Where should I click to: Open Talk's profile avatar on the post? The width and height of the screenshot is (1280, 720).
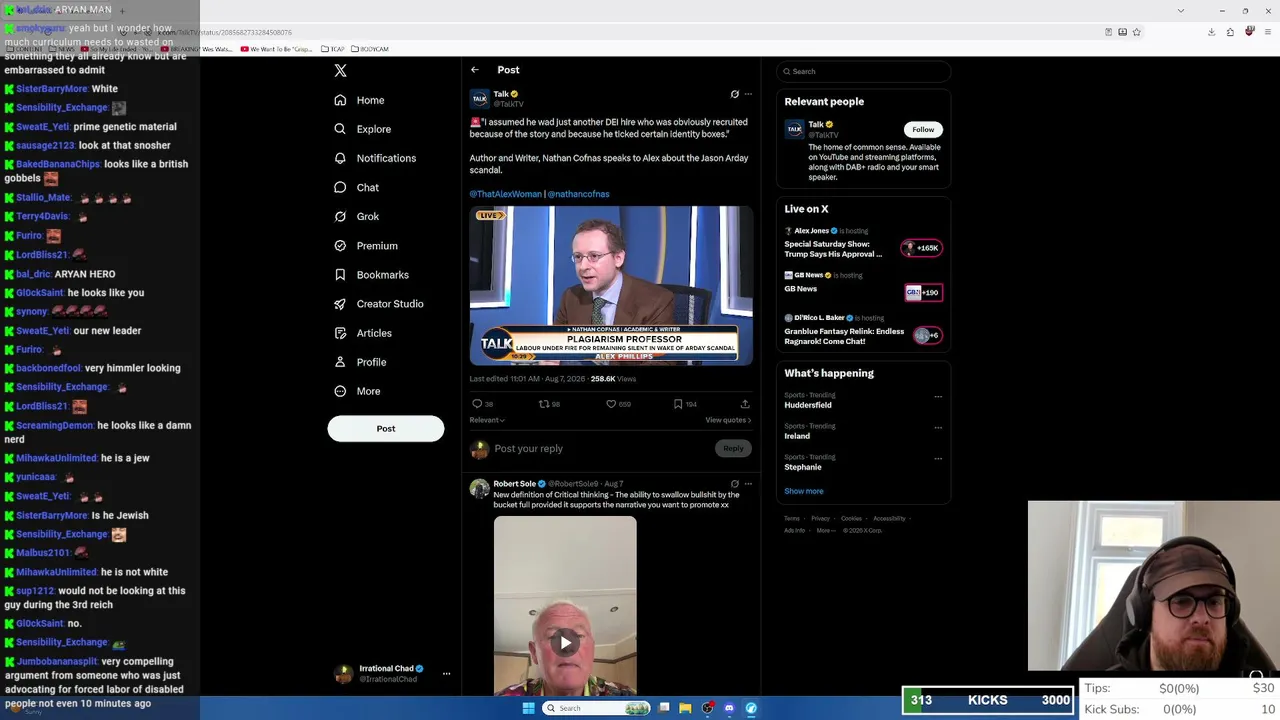(480, 98)
